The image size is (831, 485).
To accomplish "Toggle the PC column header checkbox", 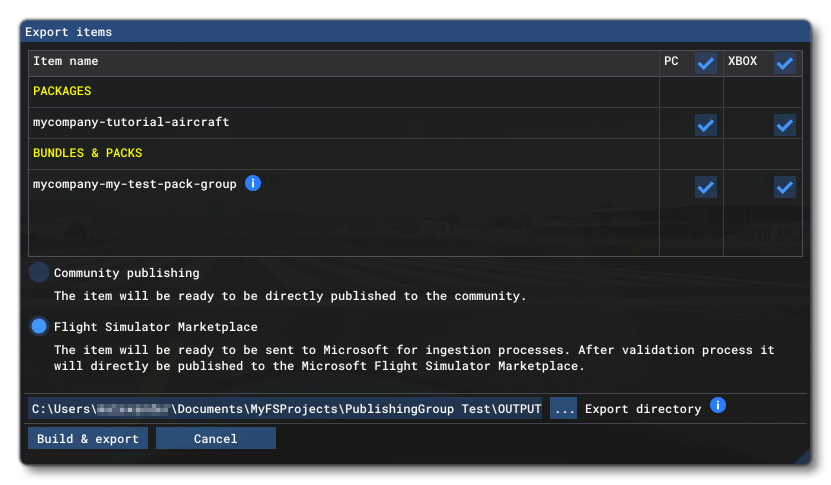I will click(x=706, y=63).
